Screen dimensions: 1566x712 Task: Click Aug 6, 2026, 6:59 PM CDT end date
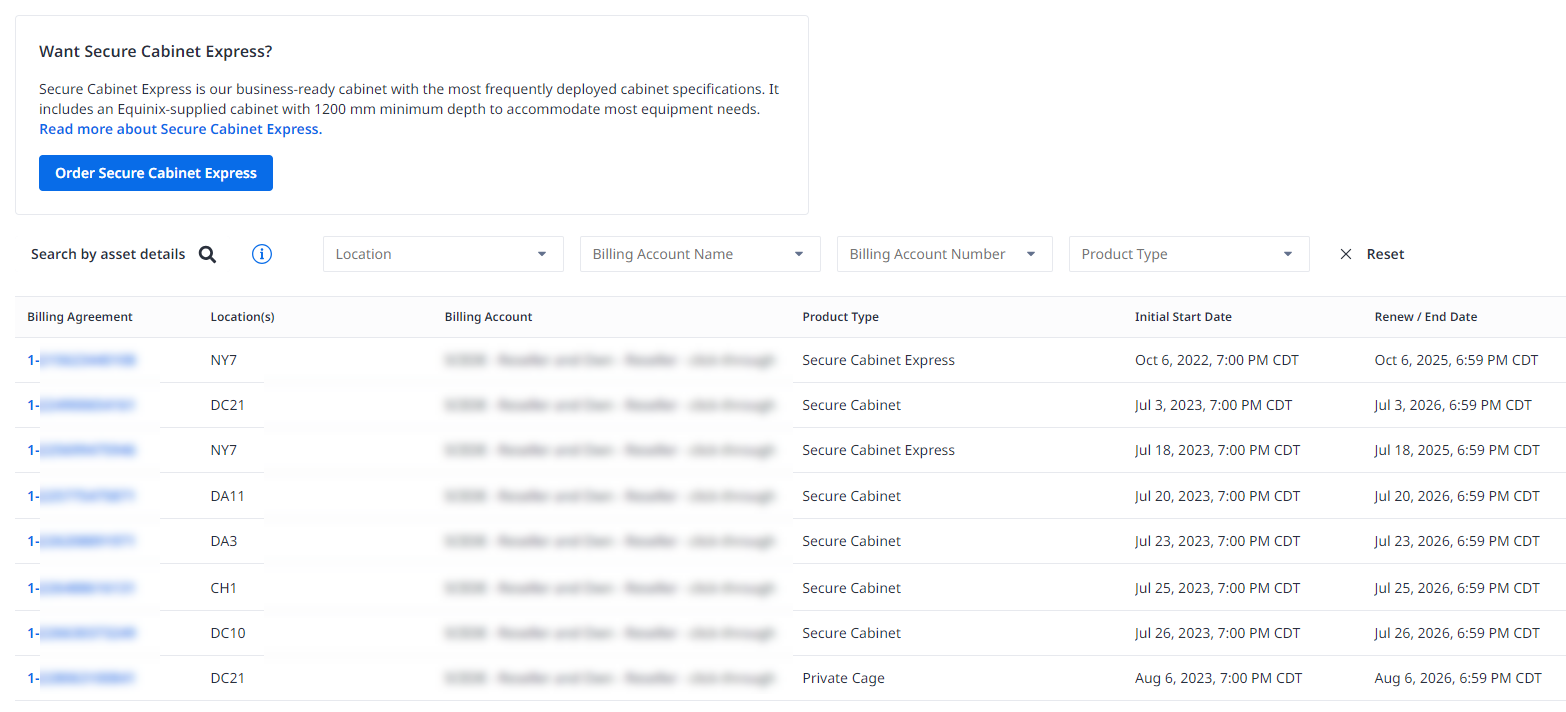[x=1458, y=678]
